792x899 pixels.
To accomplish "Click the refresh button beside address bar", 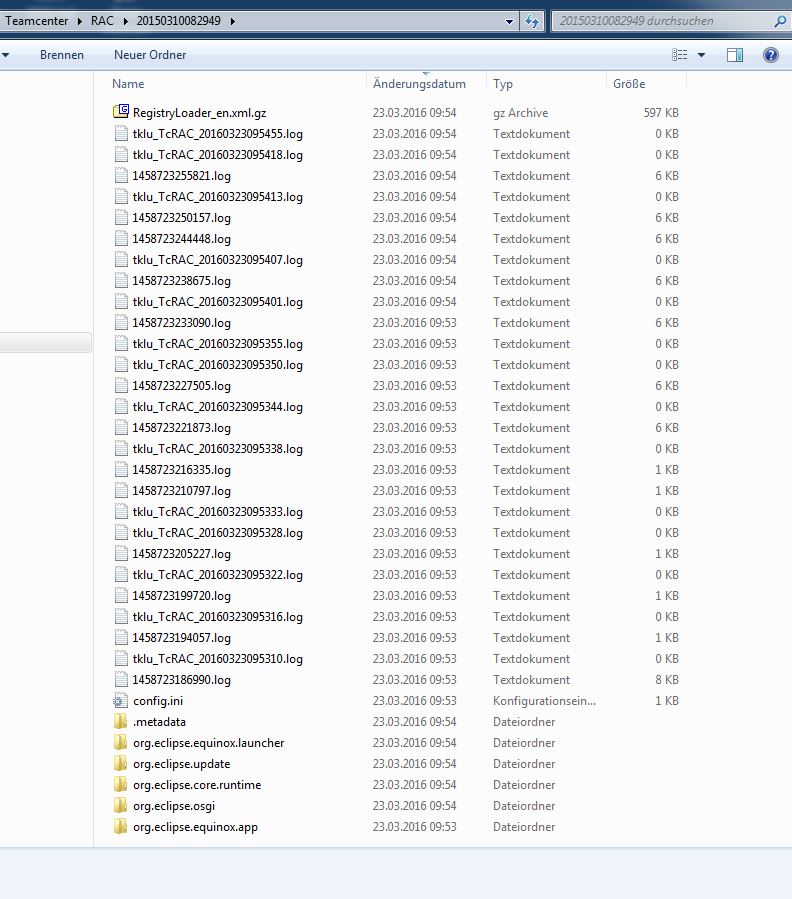I will pos(532,21).
